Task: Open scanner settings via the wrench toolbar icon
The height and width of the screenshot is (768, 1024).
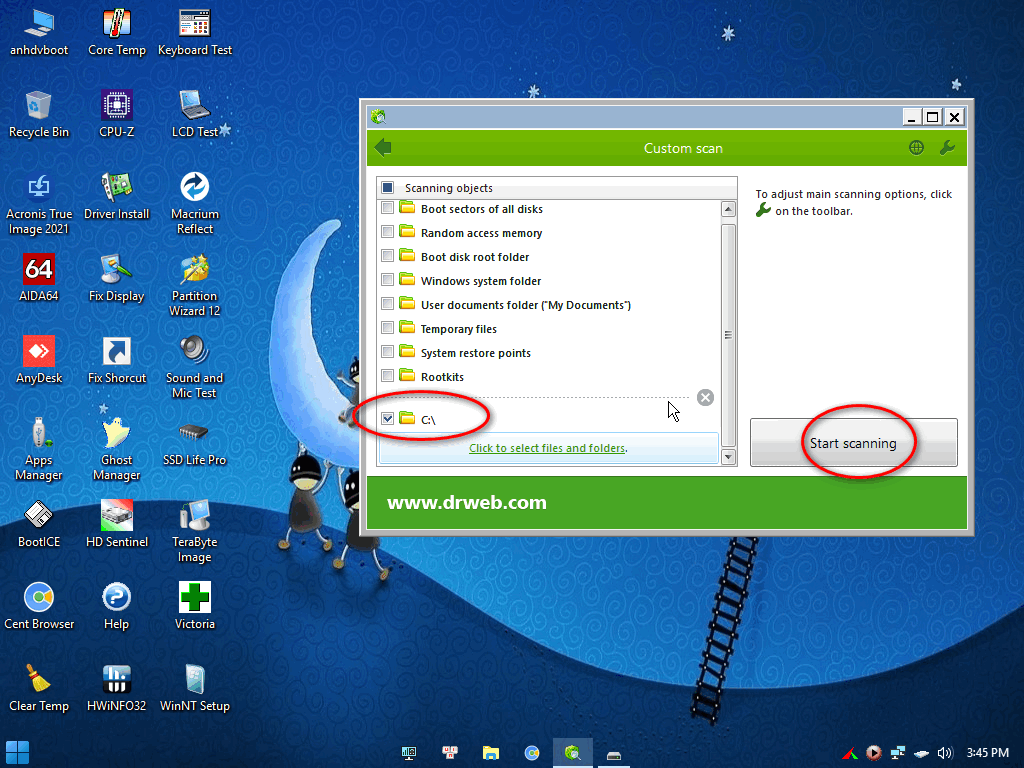Action: click(x=947, y=148)
